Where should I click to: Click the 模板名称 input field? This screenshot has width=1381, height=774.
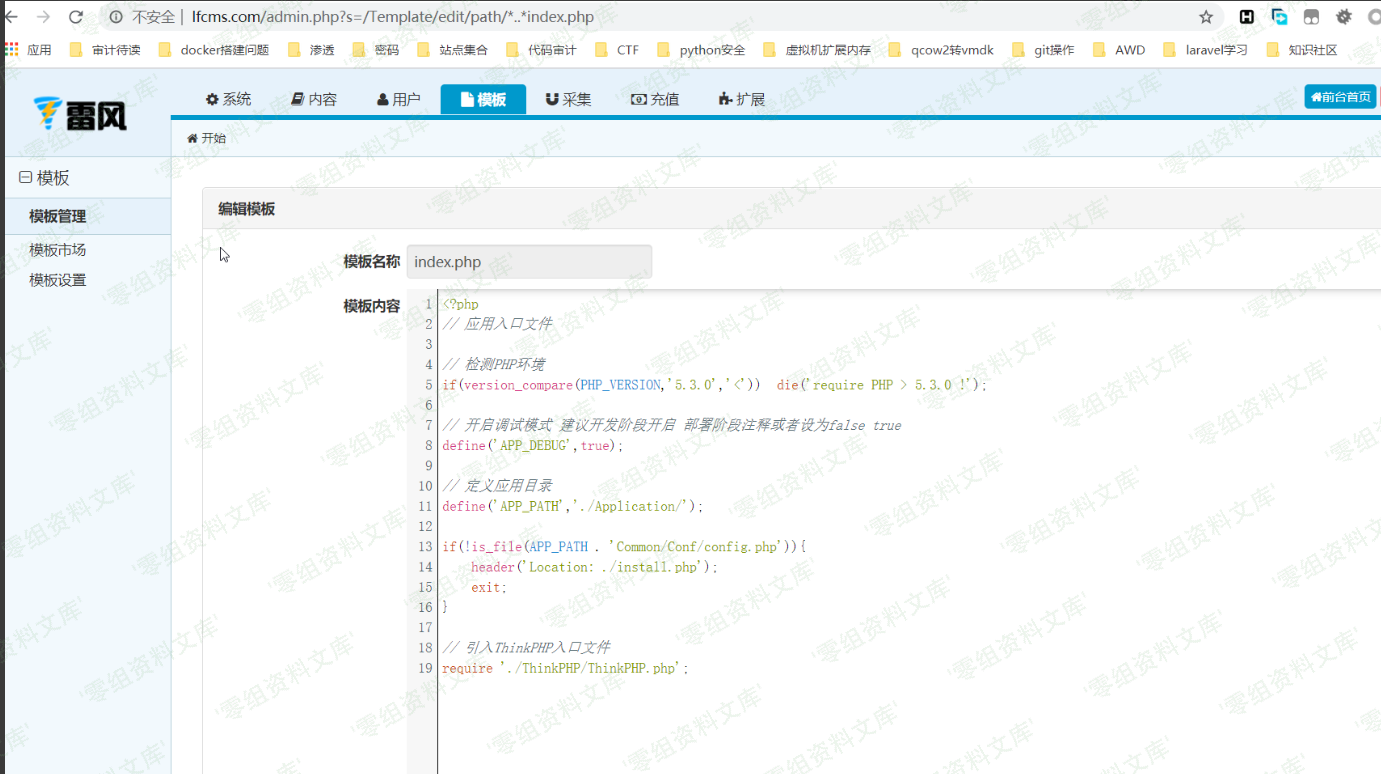(x=529, y=262)
